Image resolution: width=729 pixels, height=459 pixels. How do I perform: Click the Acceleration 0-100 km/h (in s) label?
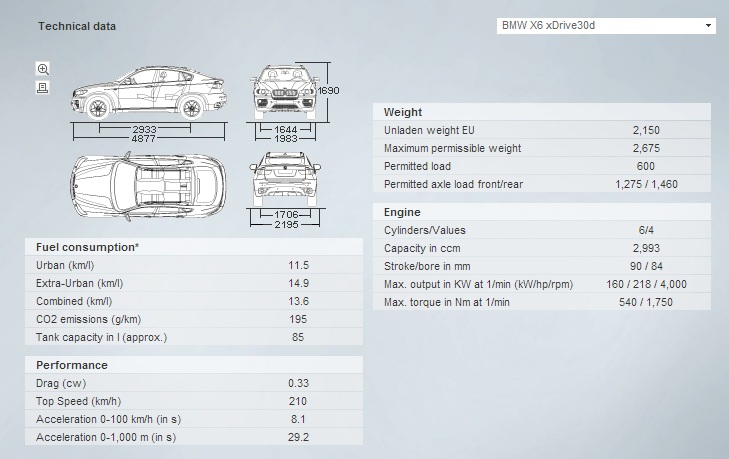click(x=108, y=419)
